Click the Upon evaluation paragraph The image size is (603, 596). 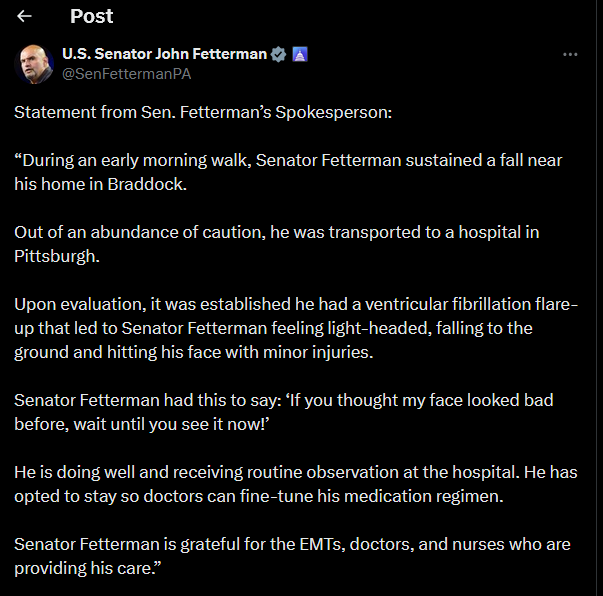[295, 328]
